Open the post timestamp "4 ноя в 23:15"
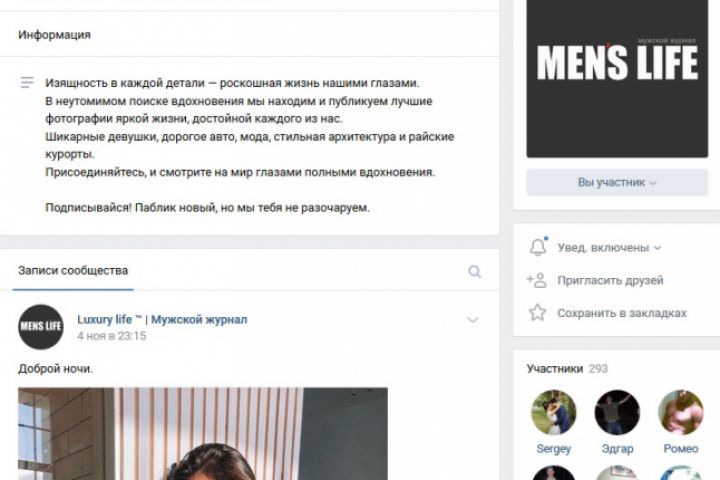720x480 pixels. 112,336
